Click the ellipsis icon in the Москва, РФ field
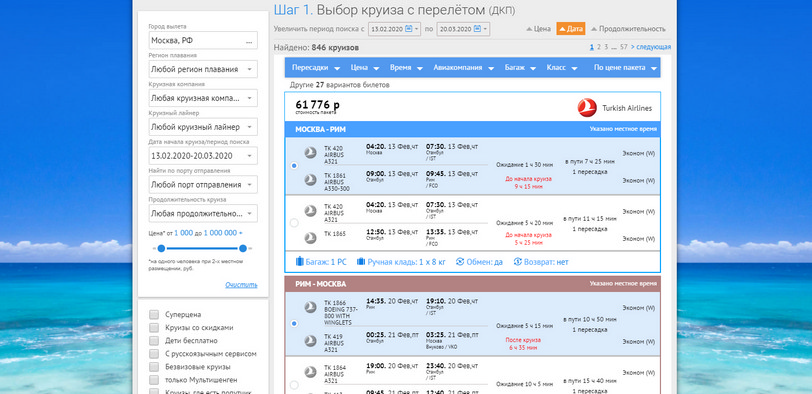The image size is (812, 394). tap(249, 40)
